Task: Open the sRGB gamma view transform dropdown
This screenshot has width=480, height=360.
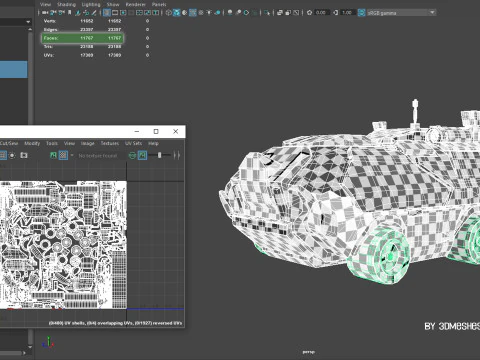Action: pos(401,13)
